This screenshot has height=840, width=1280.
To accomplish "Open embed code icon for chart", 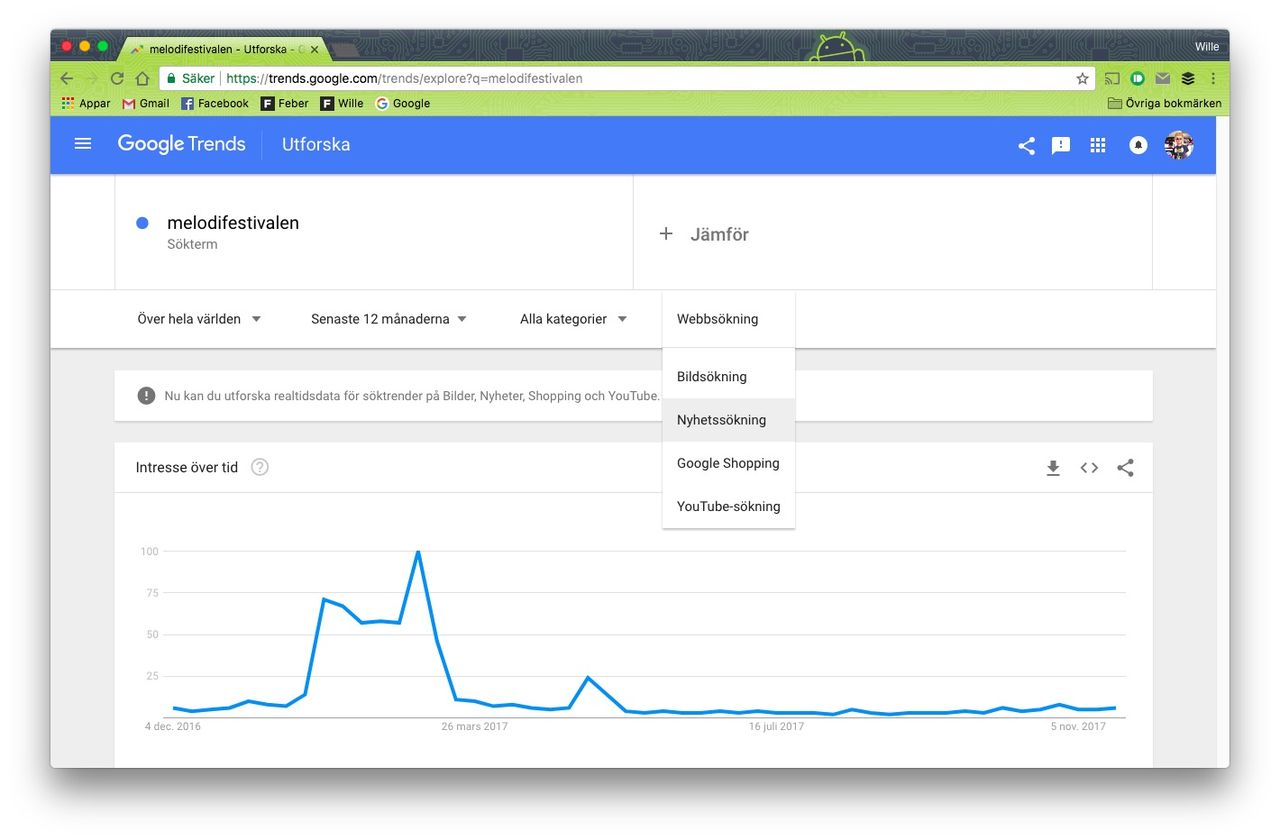I will pyautogui.click(x=1089, y=468).
